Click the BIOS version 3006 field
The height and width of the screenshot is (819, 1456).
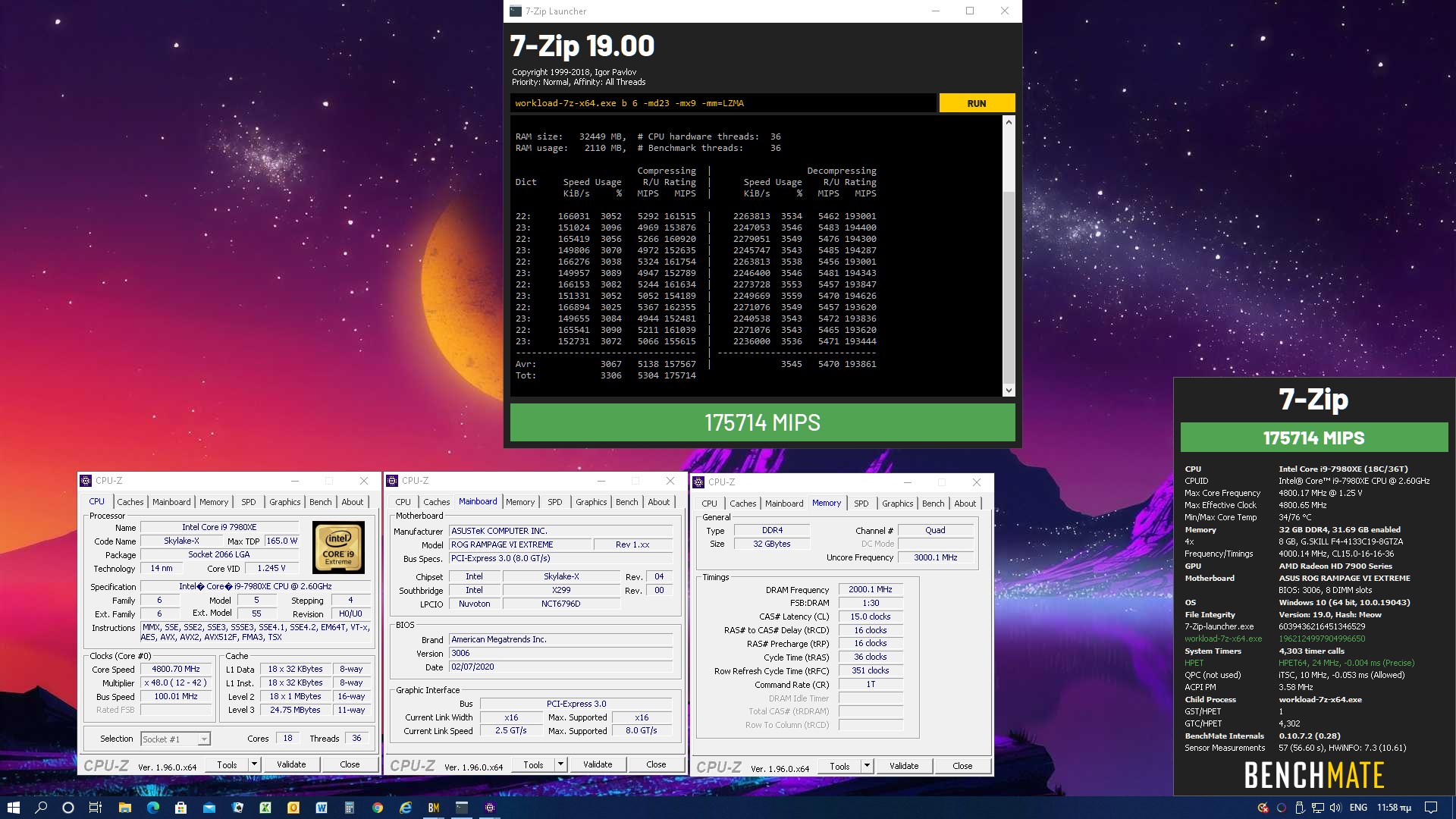560,653
